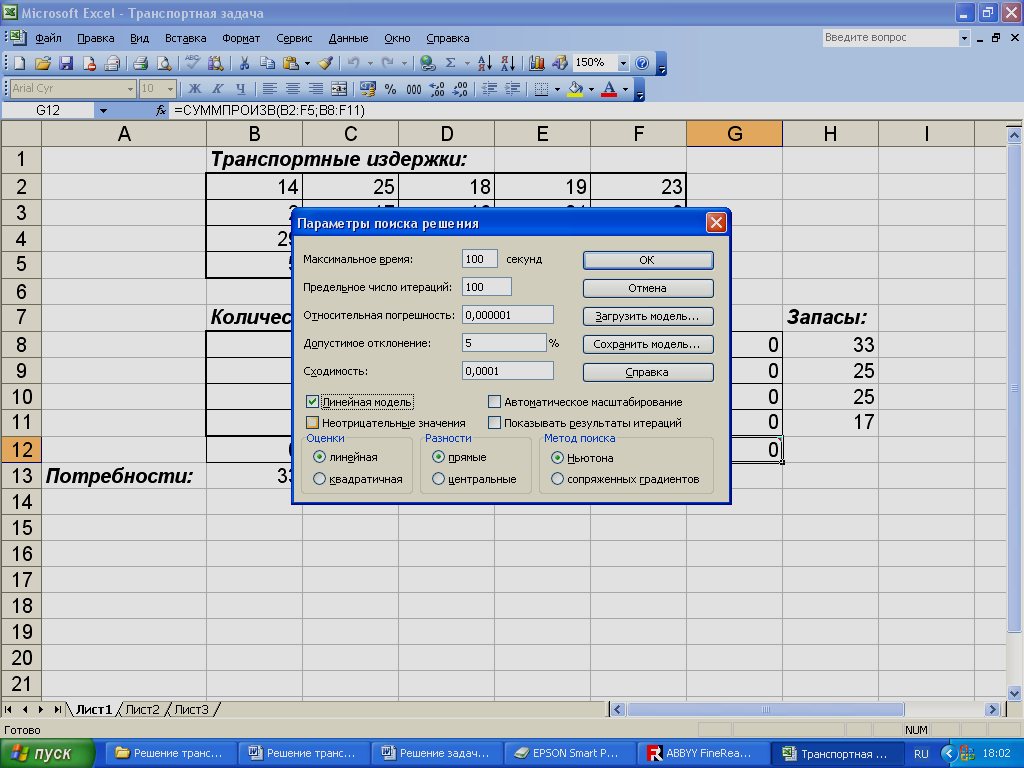Click the Максимальное время input field
1024x768 pixels.
tap(479, 259)
